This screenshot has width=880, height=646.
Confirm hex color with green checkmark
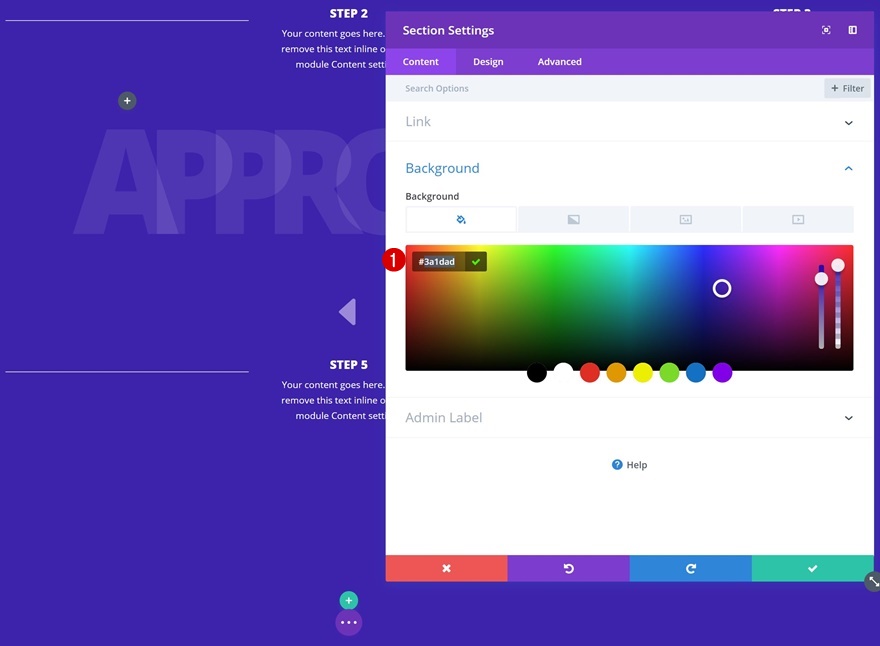coord(476,262)
